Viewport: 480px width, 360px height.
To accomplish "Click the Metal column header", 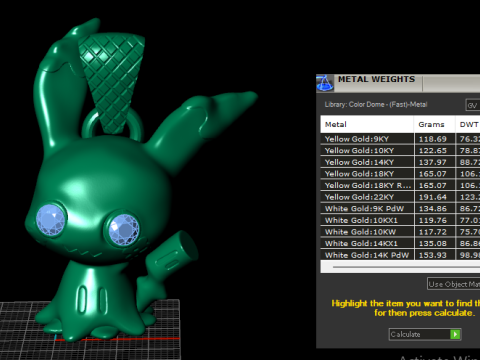I will pyautogui.click(x=367, y=124).
